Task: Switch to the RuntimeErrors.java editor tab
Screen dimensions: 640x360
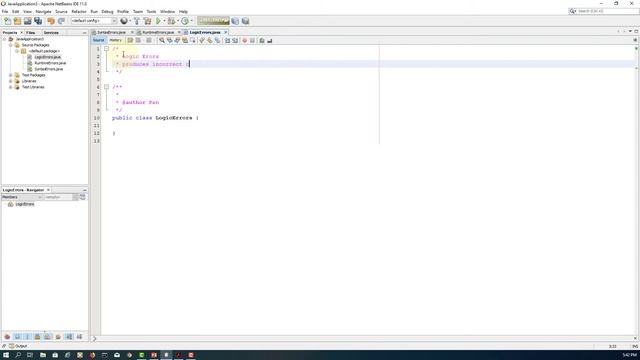Action: (x=158, y=32)
